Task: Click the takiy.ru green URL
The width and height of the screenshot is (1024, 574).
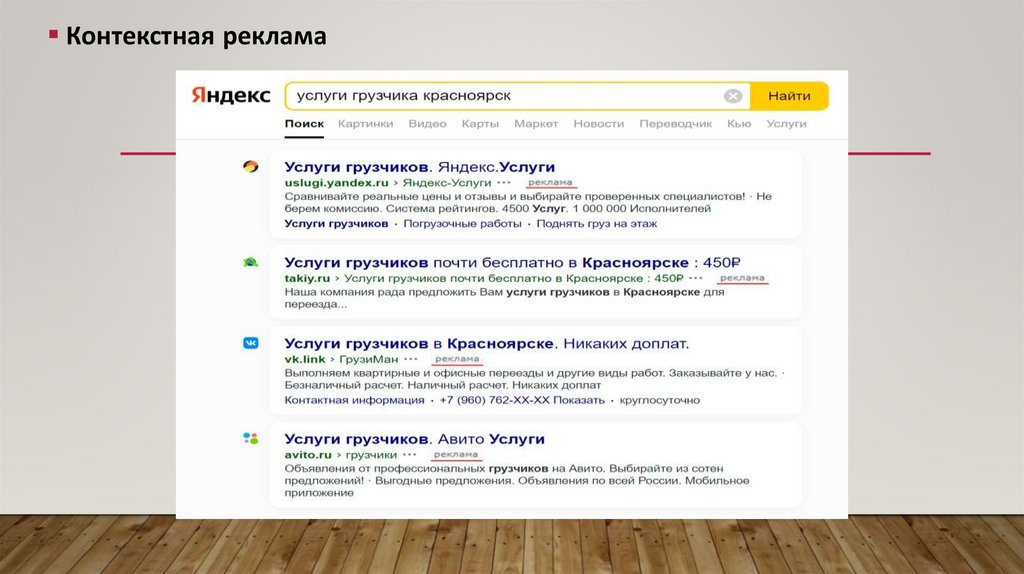Action: 307,278
